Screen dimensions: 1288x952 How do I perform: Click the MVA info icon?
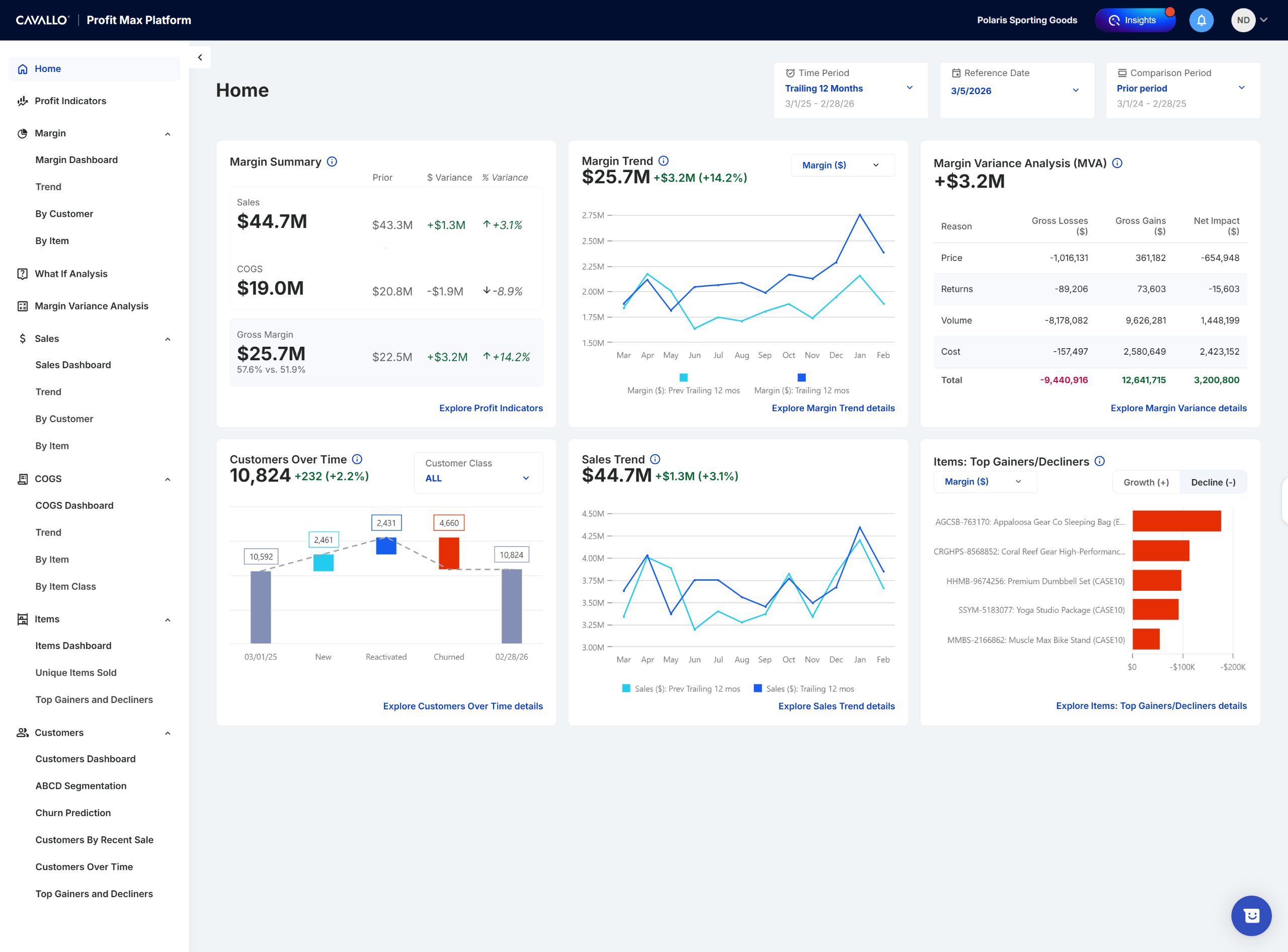pos(1117,163)
